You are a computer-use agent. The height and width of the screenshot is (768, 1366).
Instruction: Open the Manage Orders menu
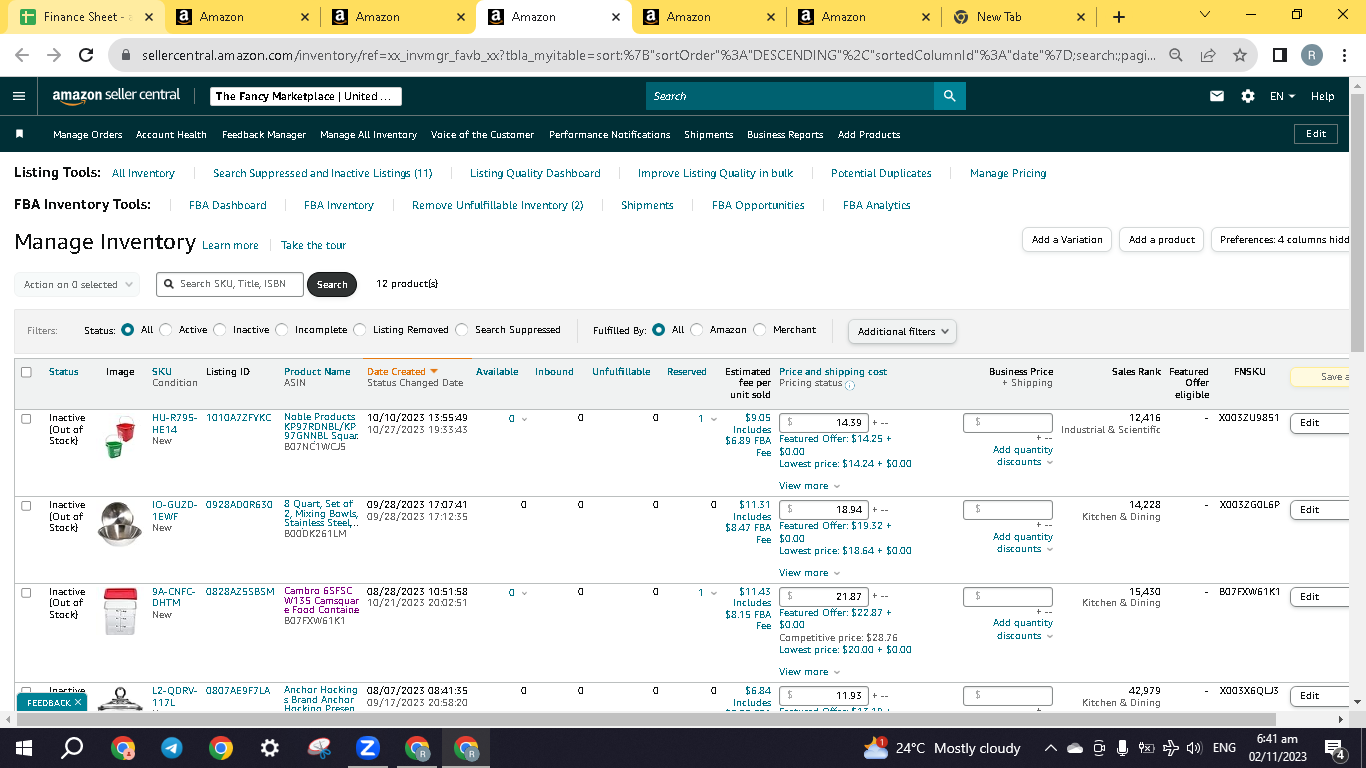[x=88, y=135]
